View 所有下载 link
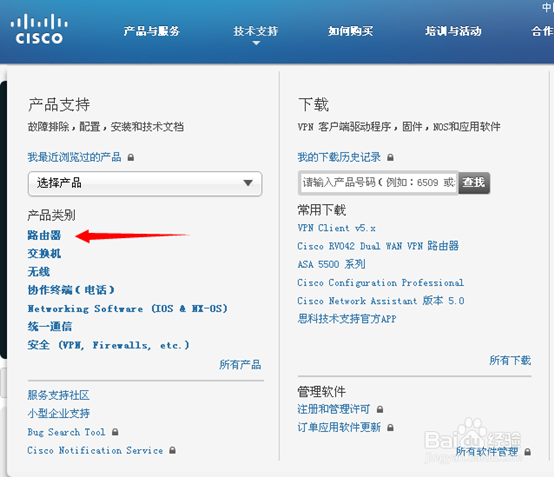 pos(510,360)
